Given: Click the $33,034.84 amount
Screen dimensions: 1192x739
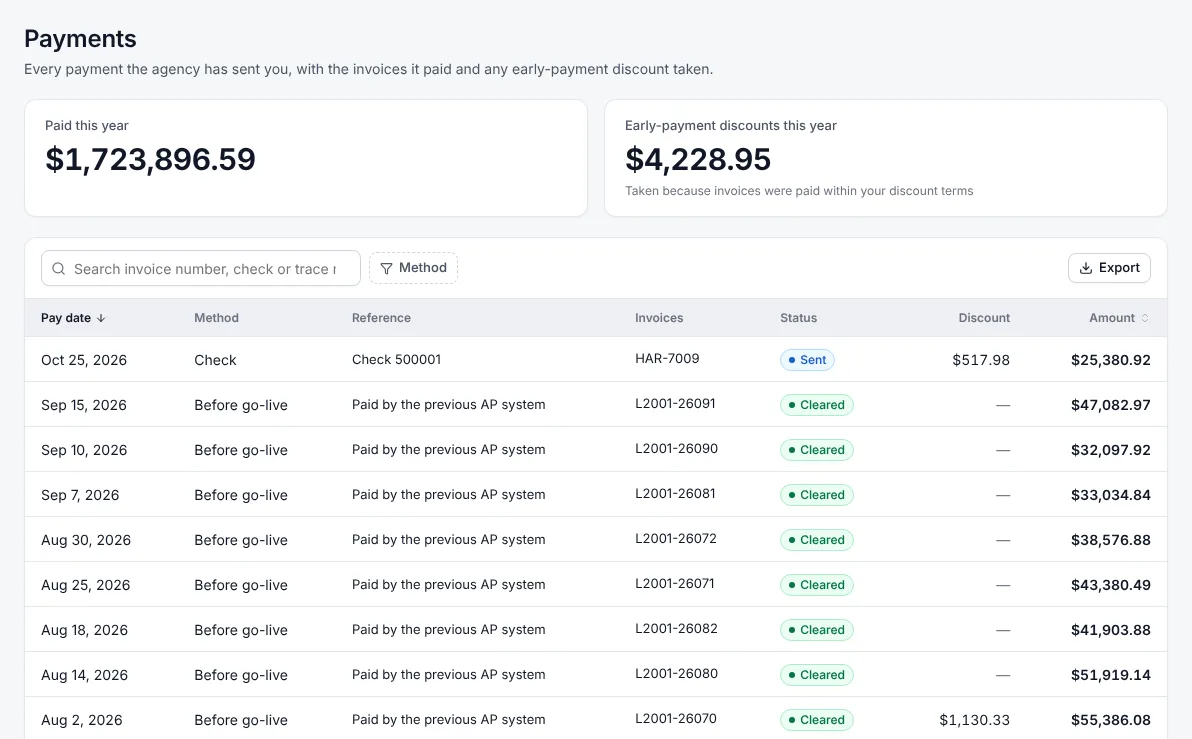Looking at the screenshot, I should [1111, 494].
